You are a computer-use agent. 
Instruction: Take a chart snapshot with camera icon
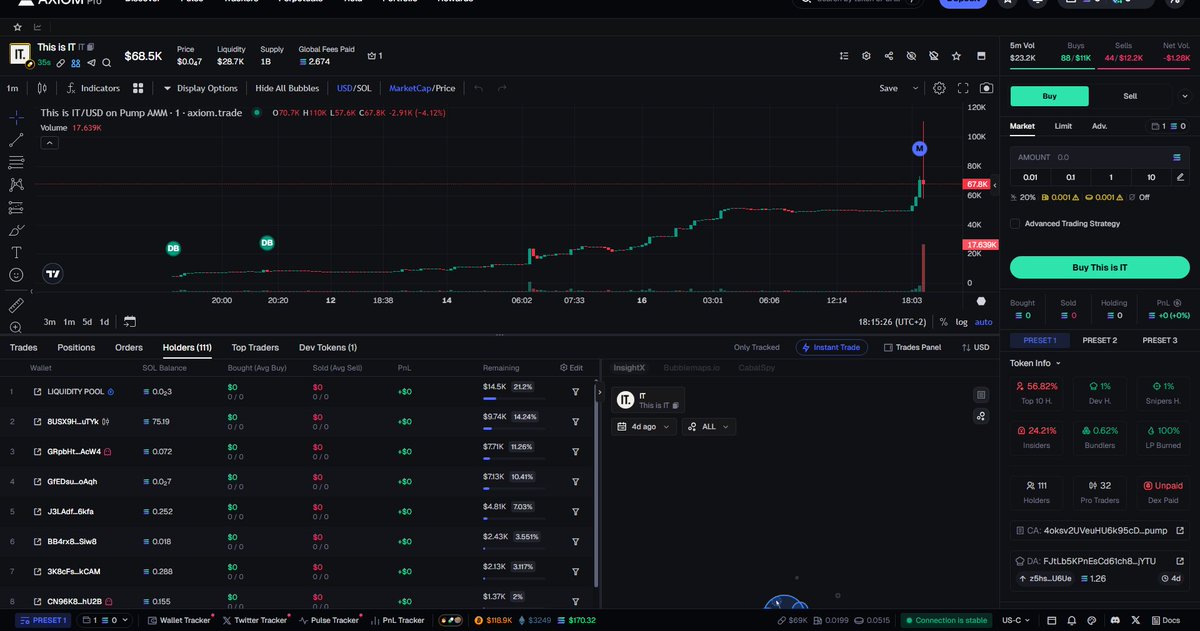[x=987, y=88]
